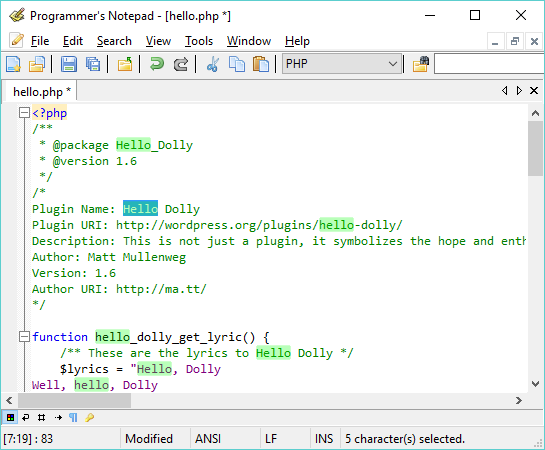Click the 'Well, hello, Dolly' line
This screenshot has width=545, height=450.
95,385
